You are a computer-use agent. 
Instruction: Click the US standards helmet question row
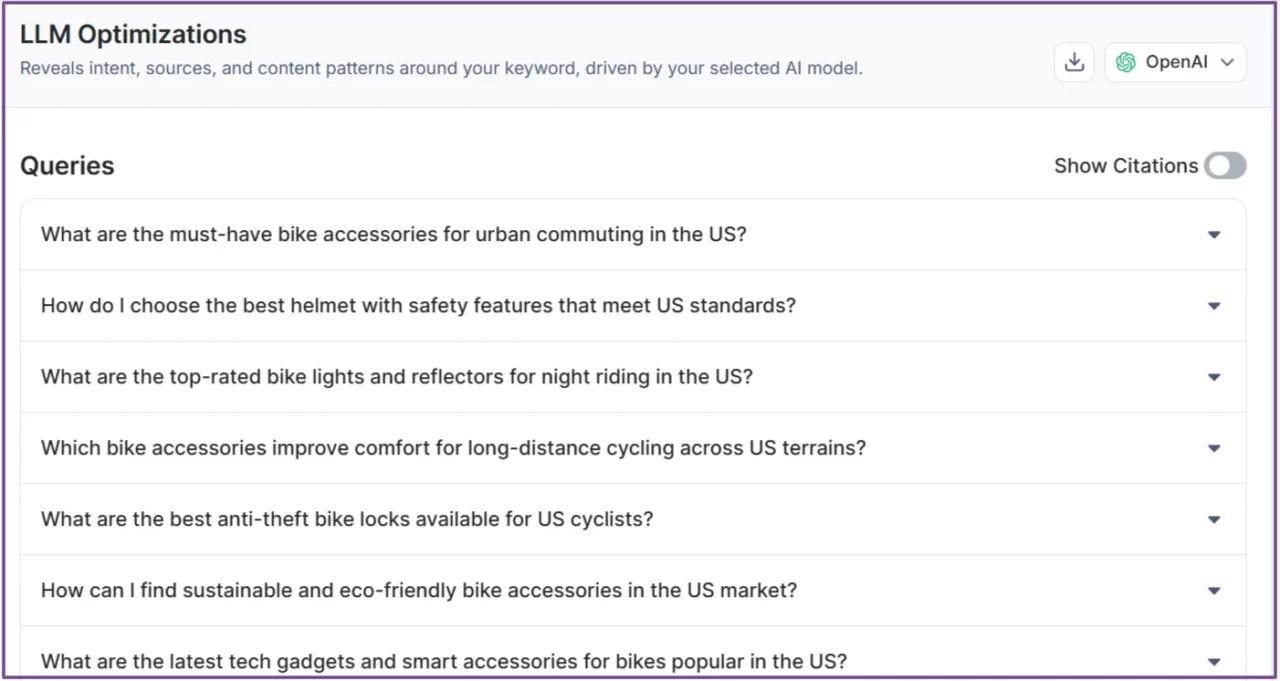(417, 306)
